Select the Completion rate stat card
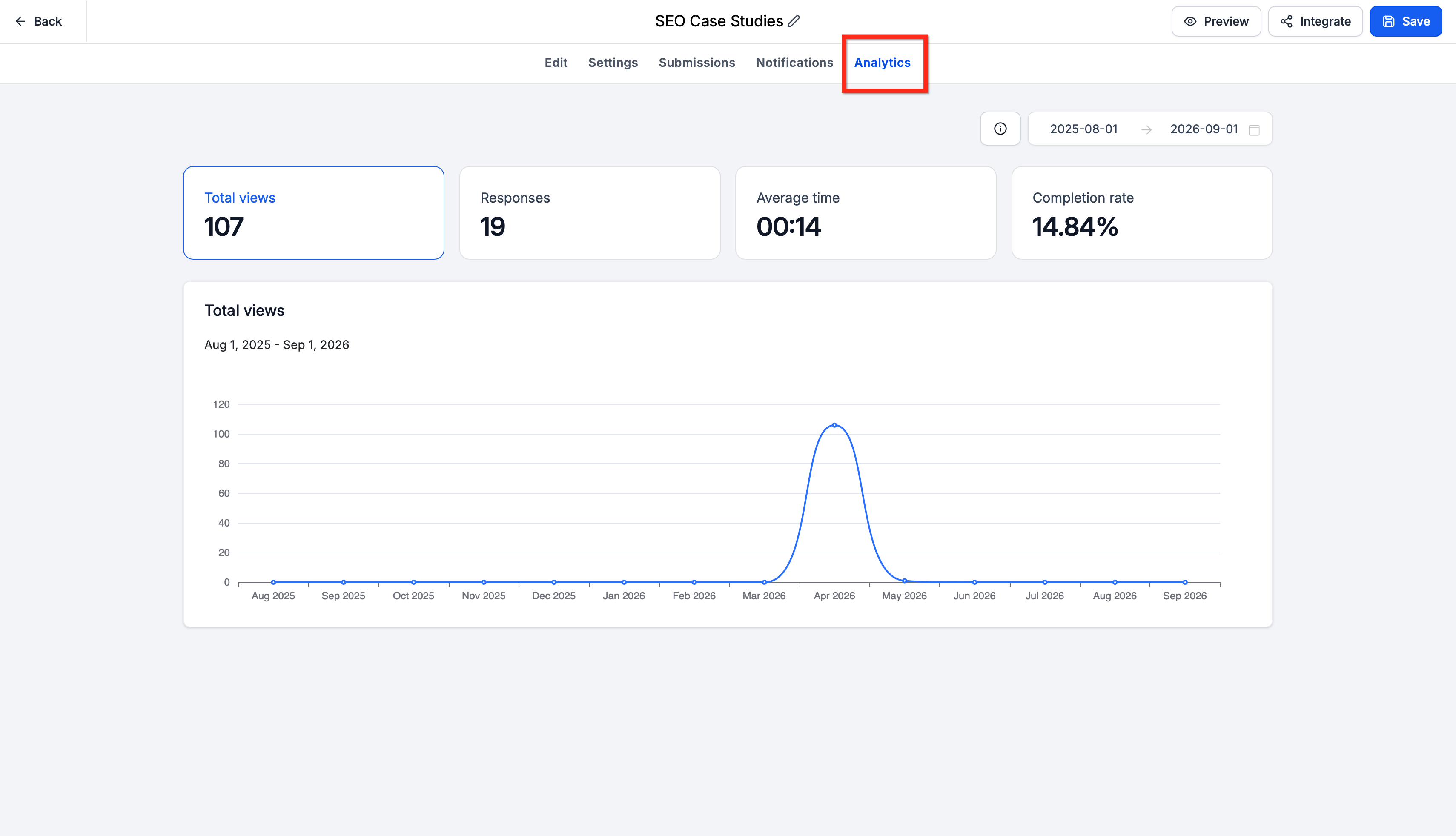The height and width of the screenshot is (836, 1456). (1141, 212)
